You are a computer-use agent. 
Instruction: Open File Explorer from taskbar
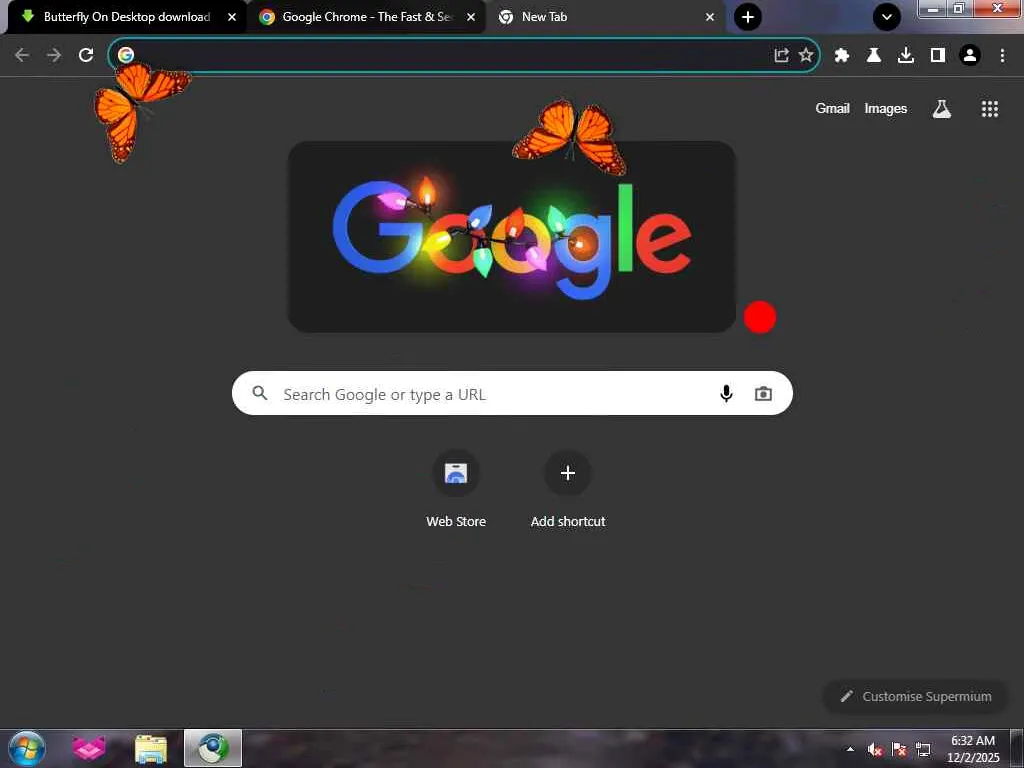coord(151,748)
